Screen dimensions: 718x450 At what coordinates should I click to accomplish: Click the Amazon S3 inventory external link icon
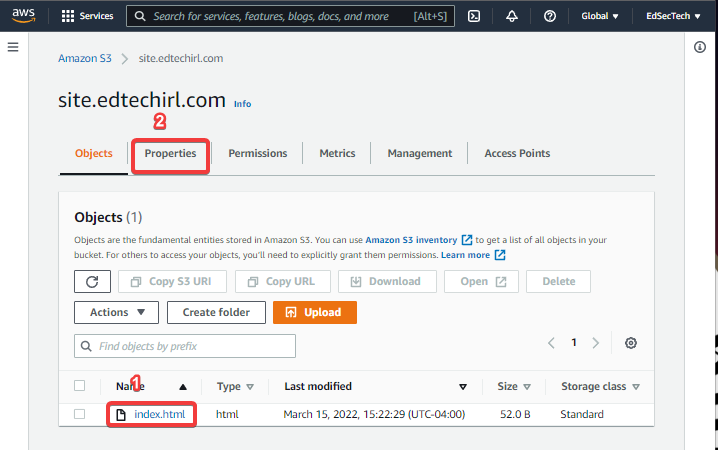(x=467, y=240)
